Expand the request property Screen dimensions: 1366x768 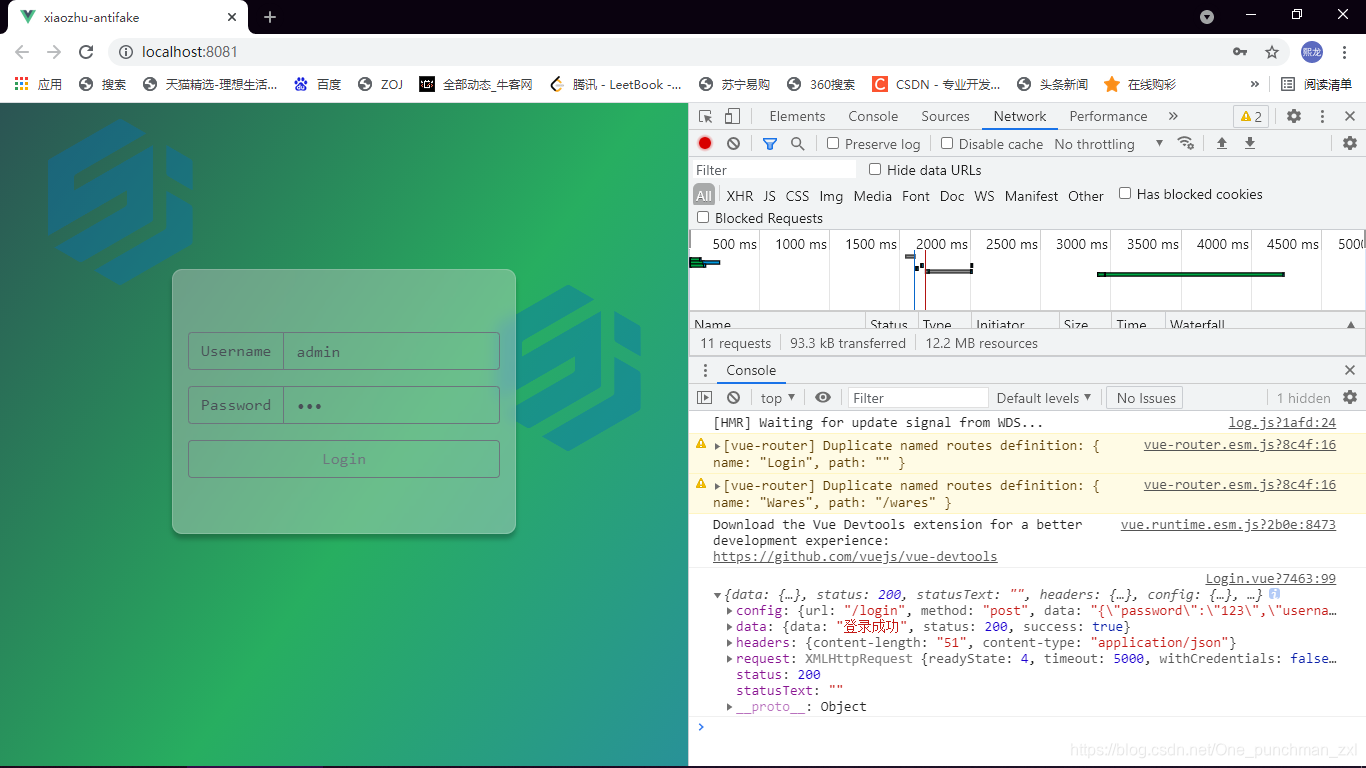click(729, 659)
